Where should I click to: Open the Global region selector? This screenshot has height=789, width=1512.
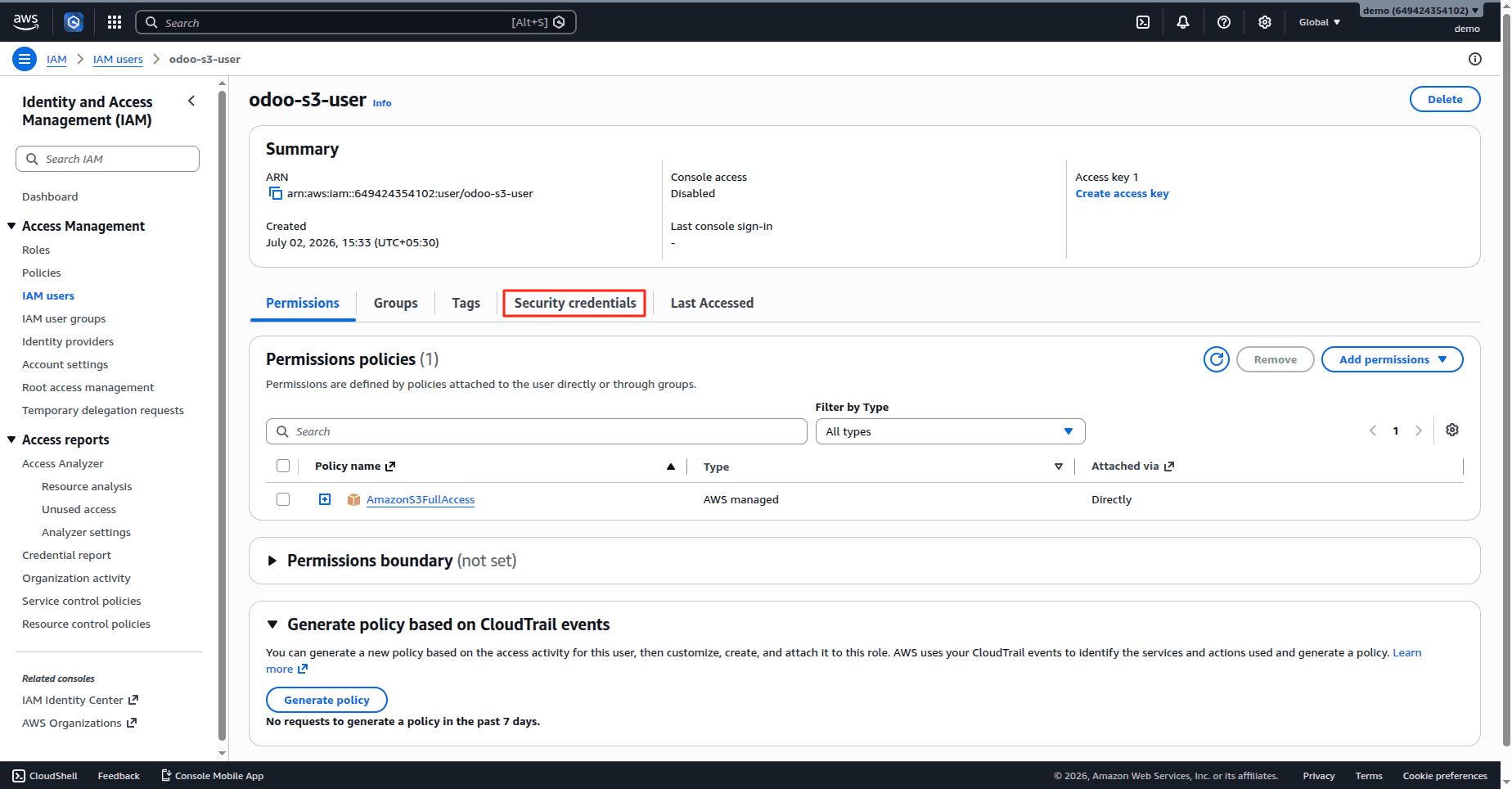(1319, 22)
